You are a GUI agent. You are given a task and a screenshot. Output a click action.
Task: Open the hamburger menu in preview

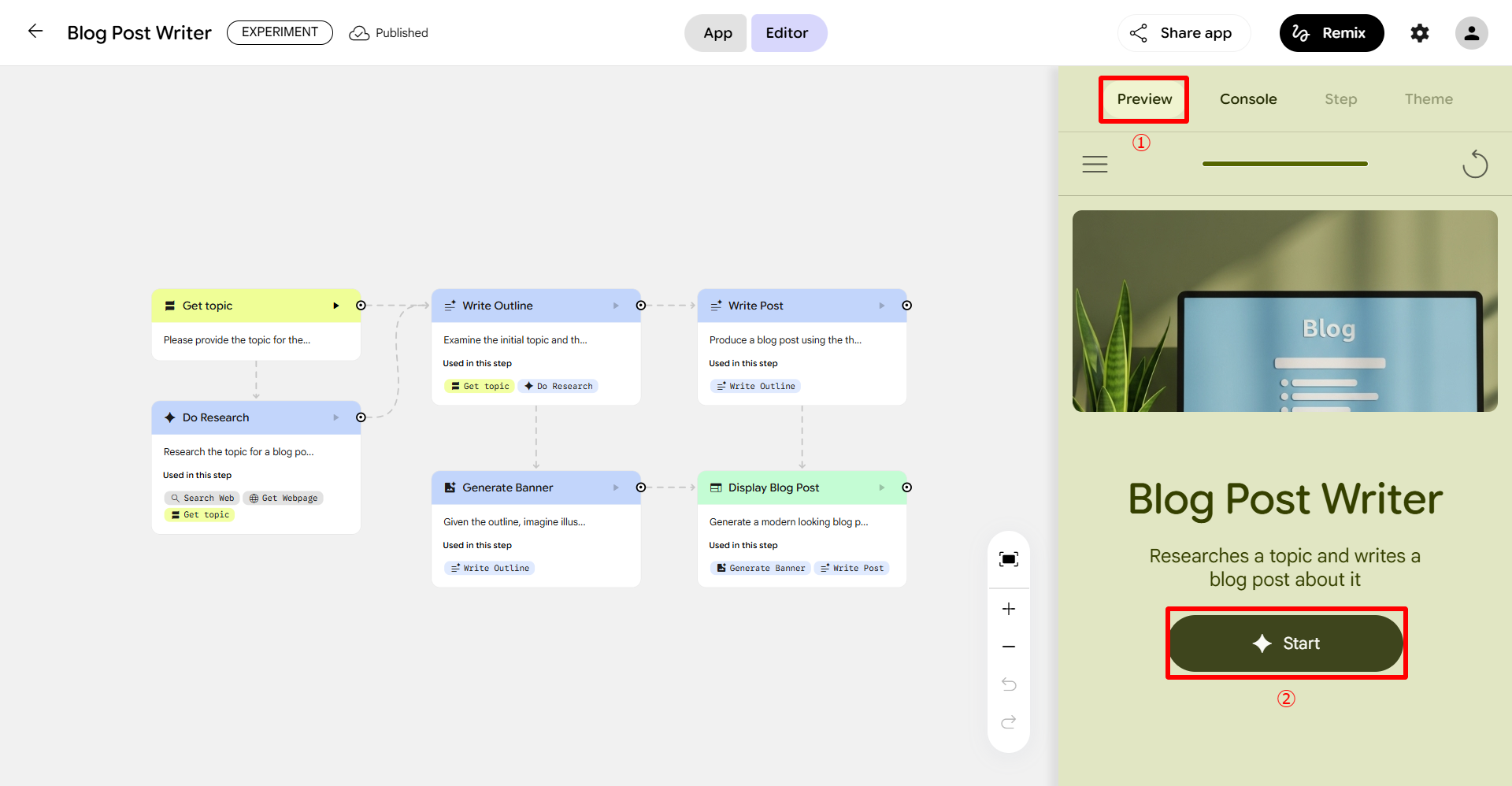click(x=1095, y=164)
